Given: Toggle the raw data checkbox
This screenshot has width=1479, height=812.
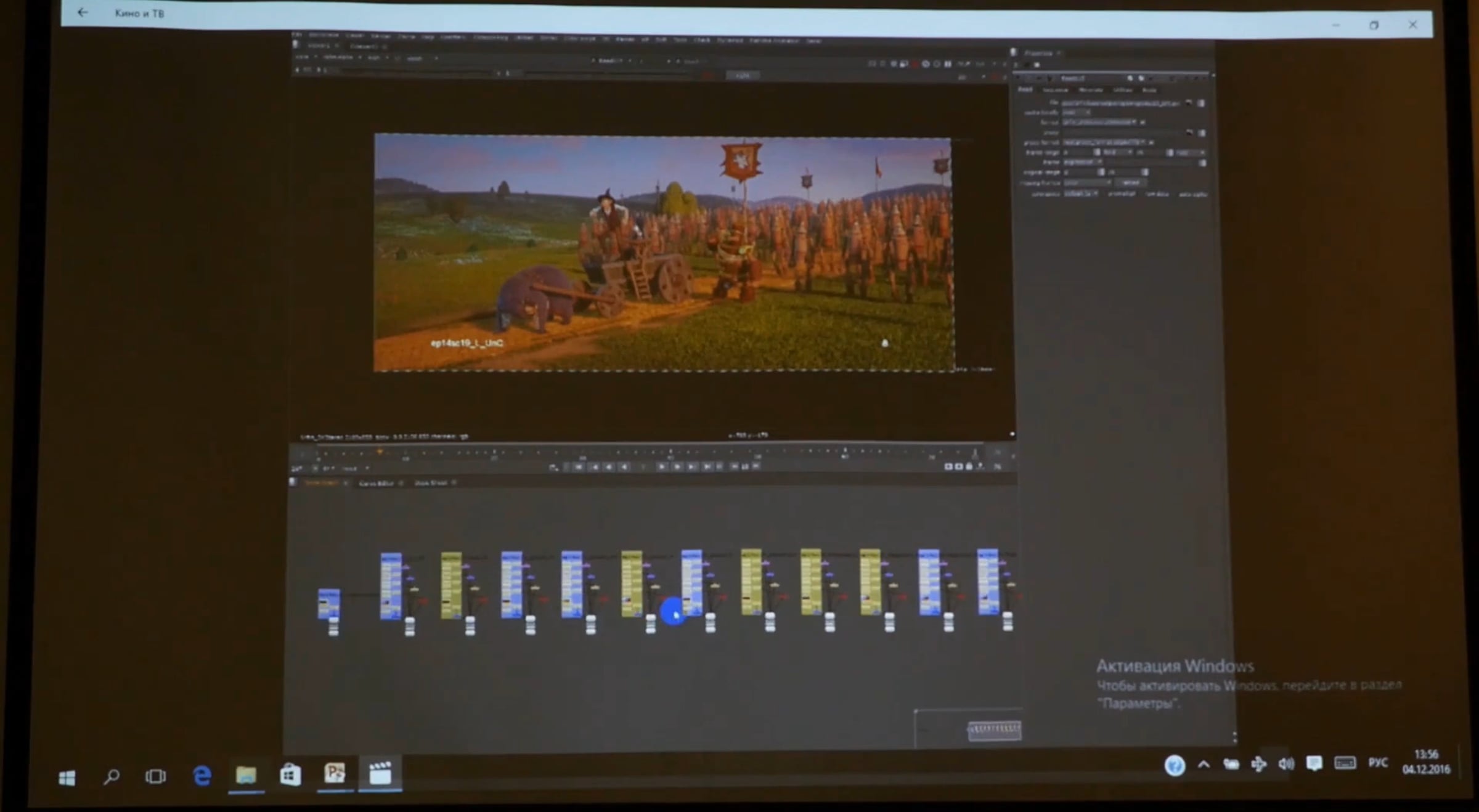Looking at the screenshot, I should click(x=1157, y=194).
